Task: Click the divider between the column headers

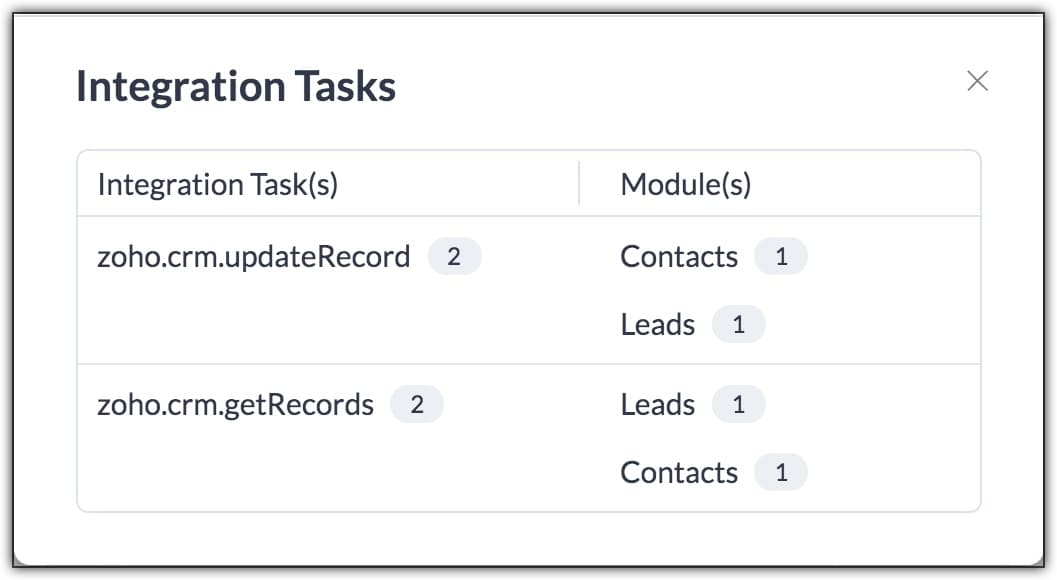Action: [579, 184]
